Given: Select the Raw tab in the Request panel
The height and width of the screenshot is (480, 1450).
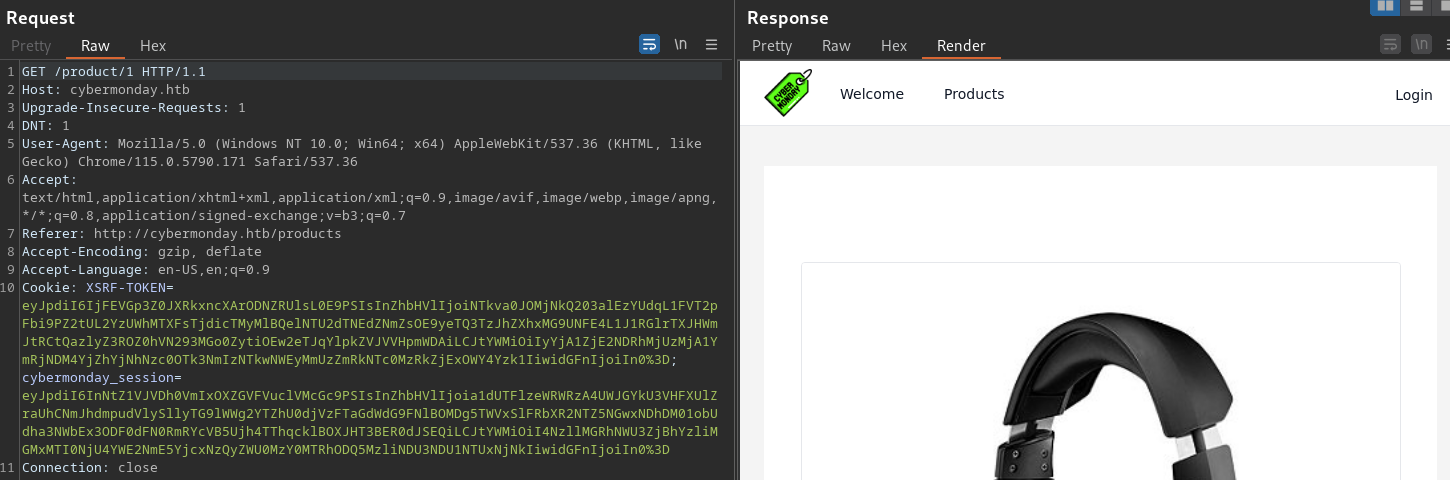Looking at the screenshot, I should coord(96,46).
